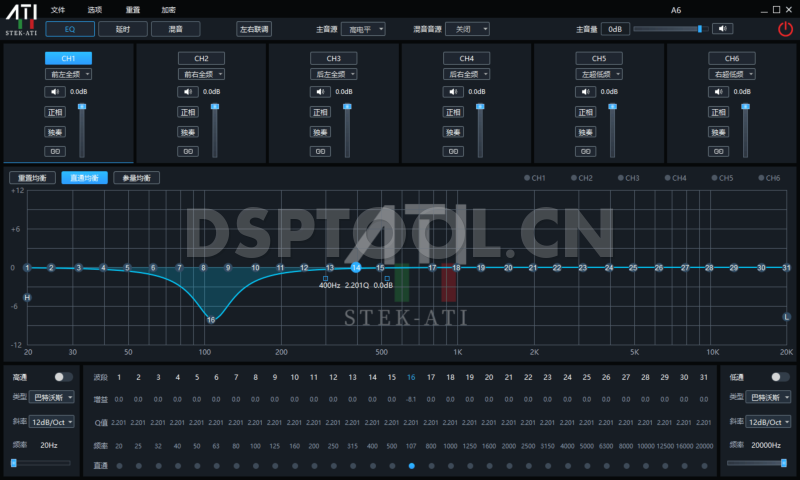Image resolution: width=800 pixels, height=480 pixels.
Task: Select EQ node 20 on the curve
Action: pos(508,267)
